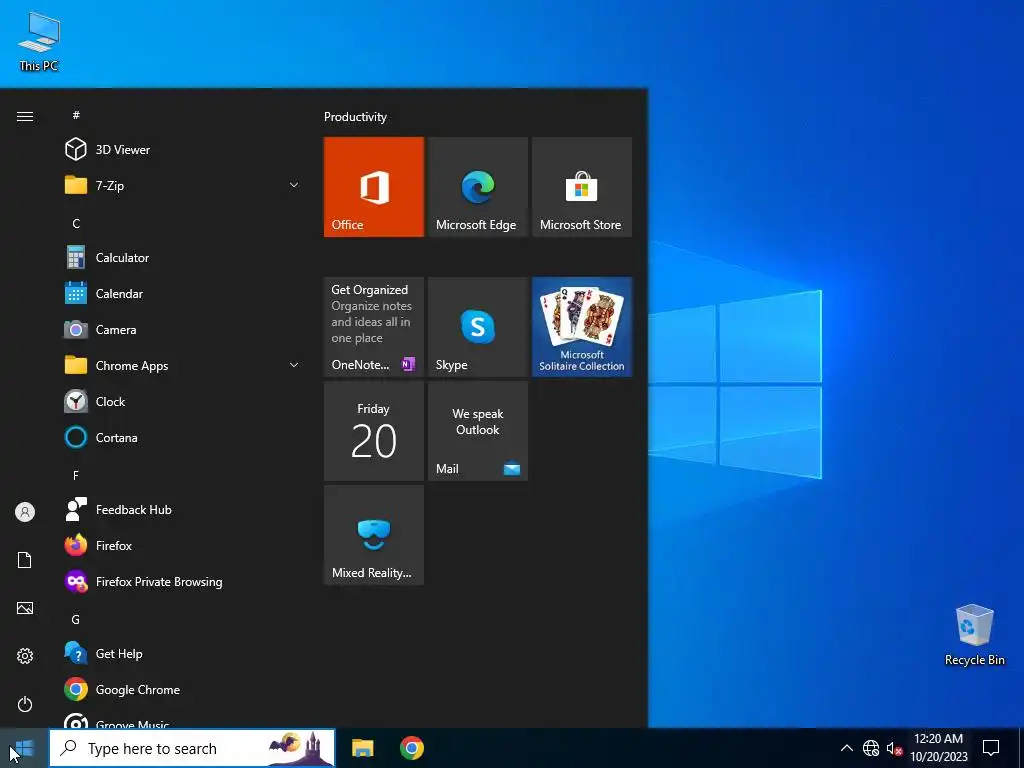Click the Windows Start button
The image size is (1024, 768).
click(x=24, y=748)
